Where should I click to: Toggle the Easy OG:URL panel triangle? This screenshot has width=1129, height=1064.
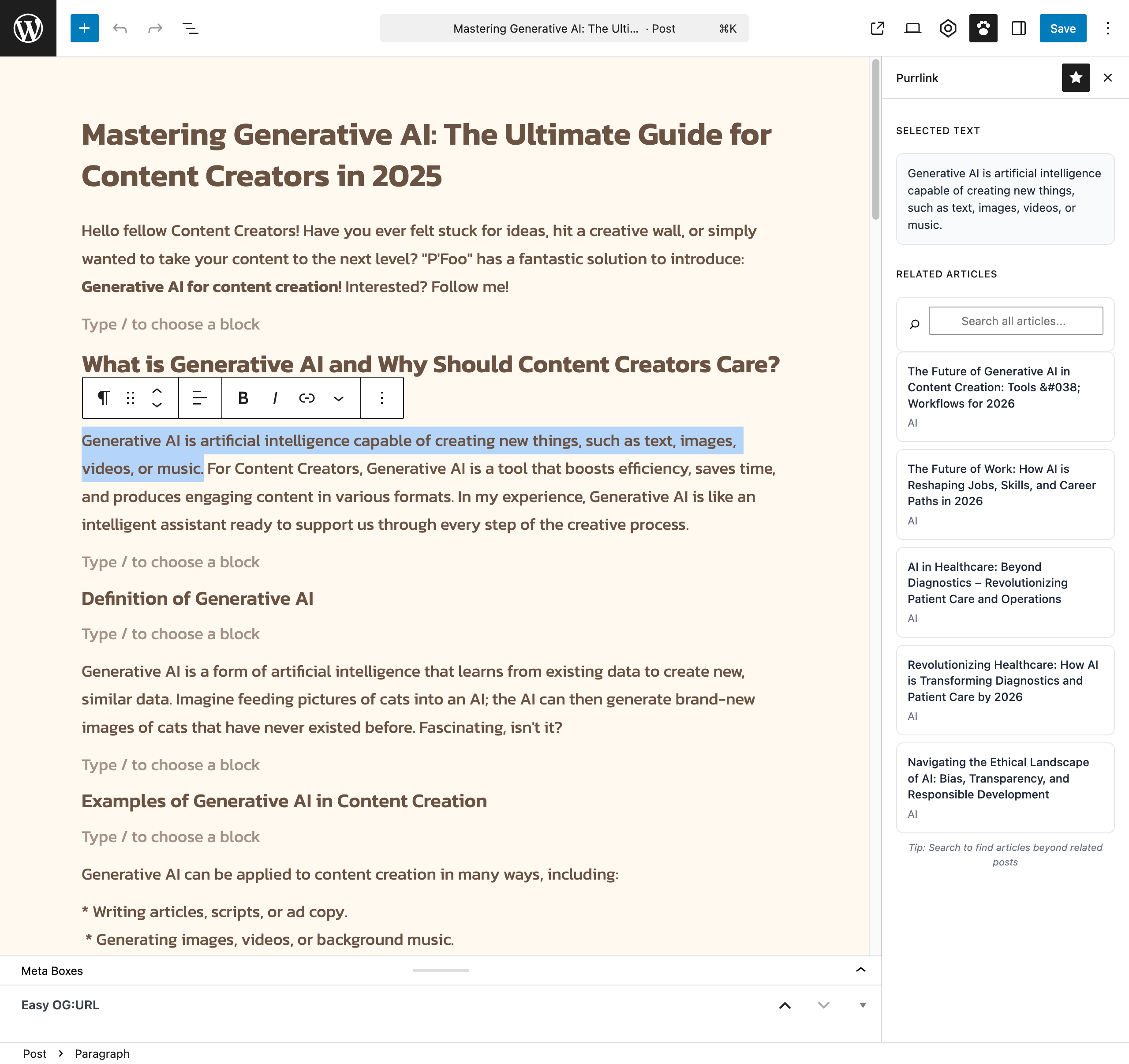862,1005
